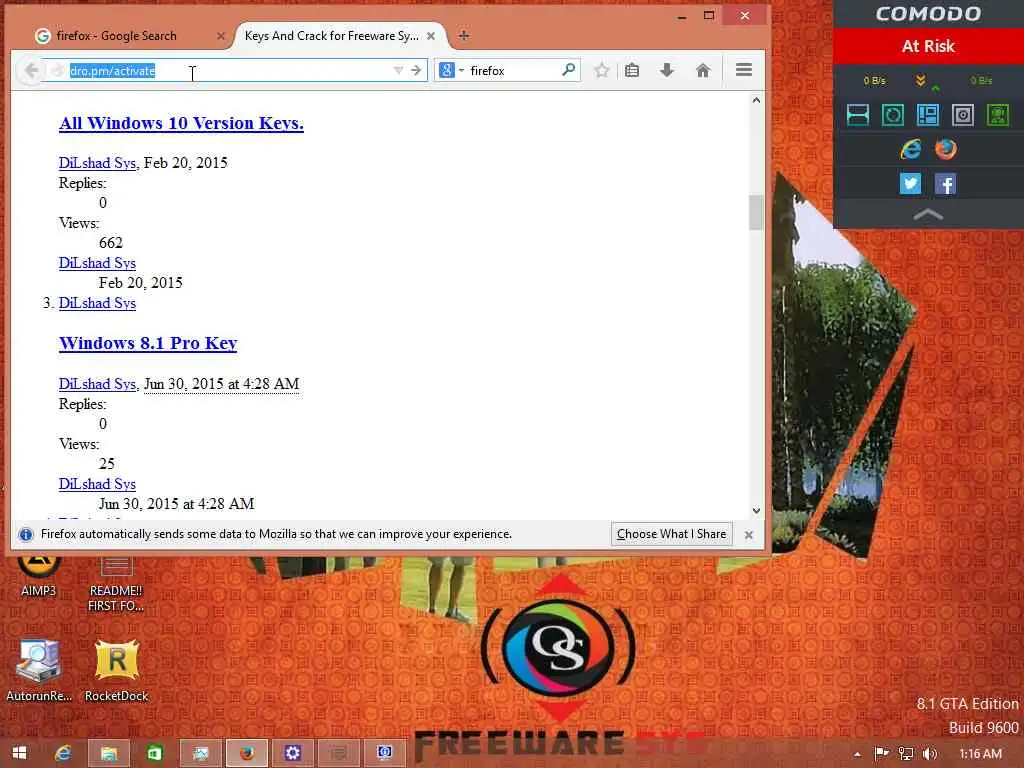The width and height of the screenshot is (1024, 768).
Task: Click DiLshad Sys link above Jun 30, 2015 at 4:28 AM
Action: tap(97, 484)
